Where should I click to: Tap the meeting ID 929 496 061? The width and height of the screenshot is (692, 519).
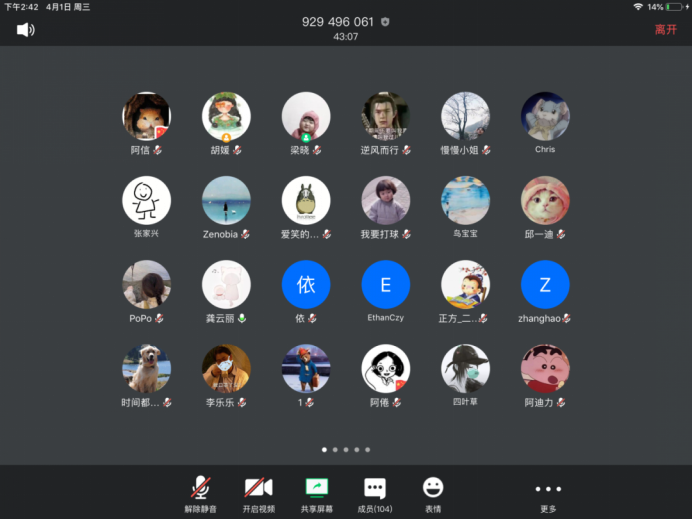coord(337,22)
